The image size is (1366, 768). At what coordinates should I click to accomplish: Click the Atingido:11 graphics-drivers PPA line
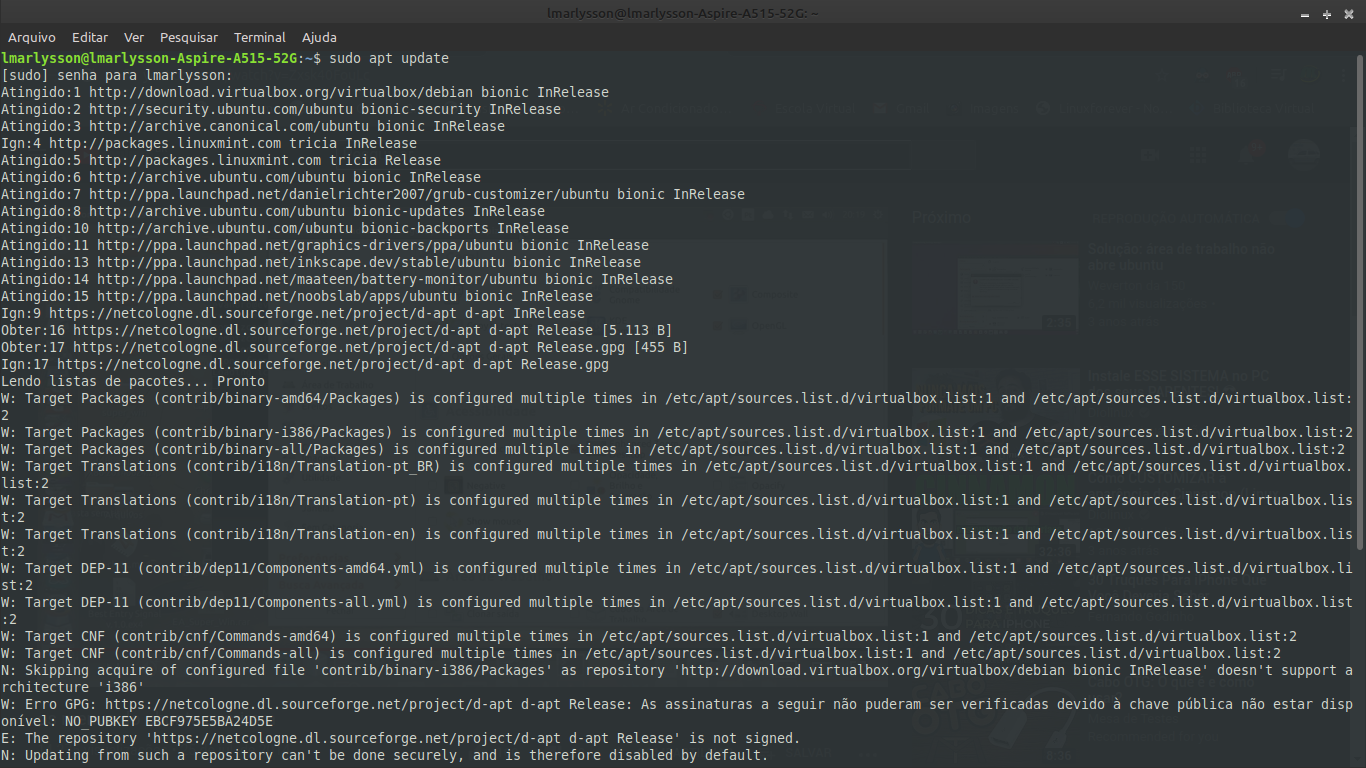click(325, 245)
